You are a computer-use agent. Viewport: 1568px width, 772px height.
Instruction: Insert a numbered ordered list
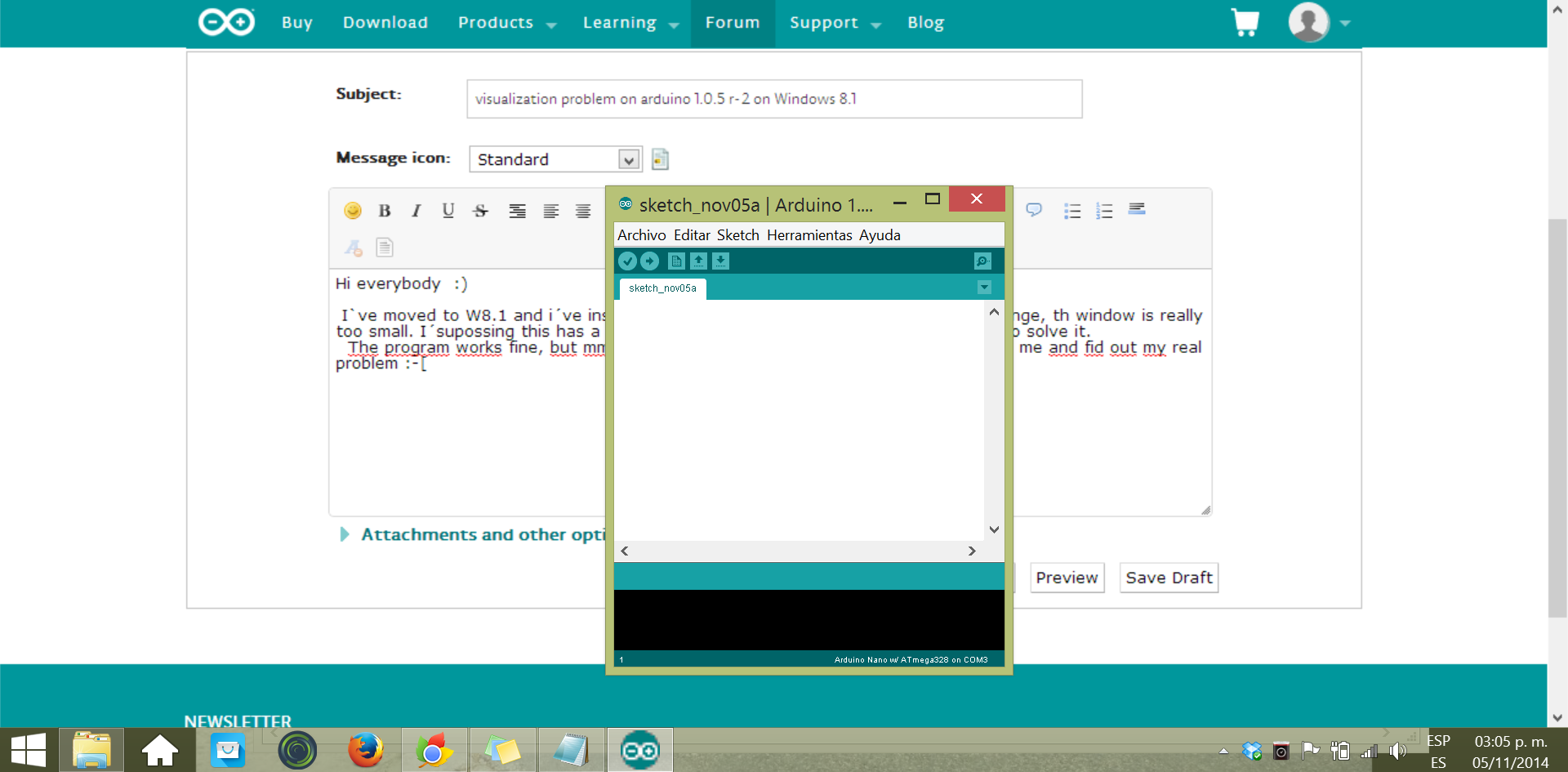tap(1104, 211)
